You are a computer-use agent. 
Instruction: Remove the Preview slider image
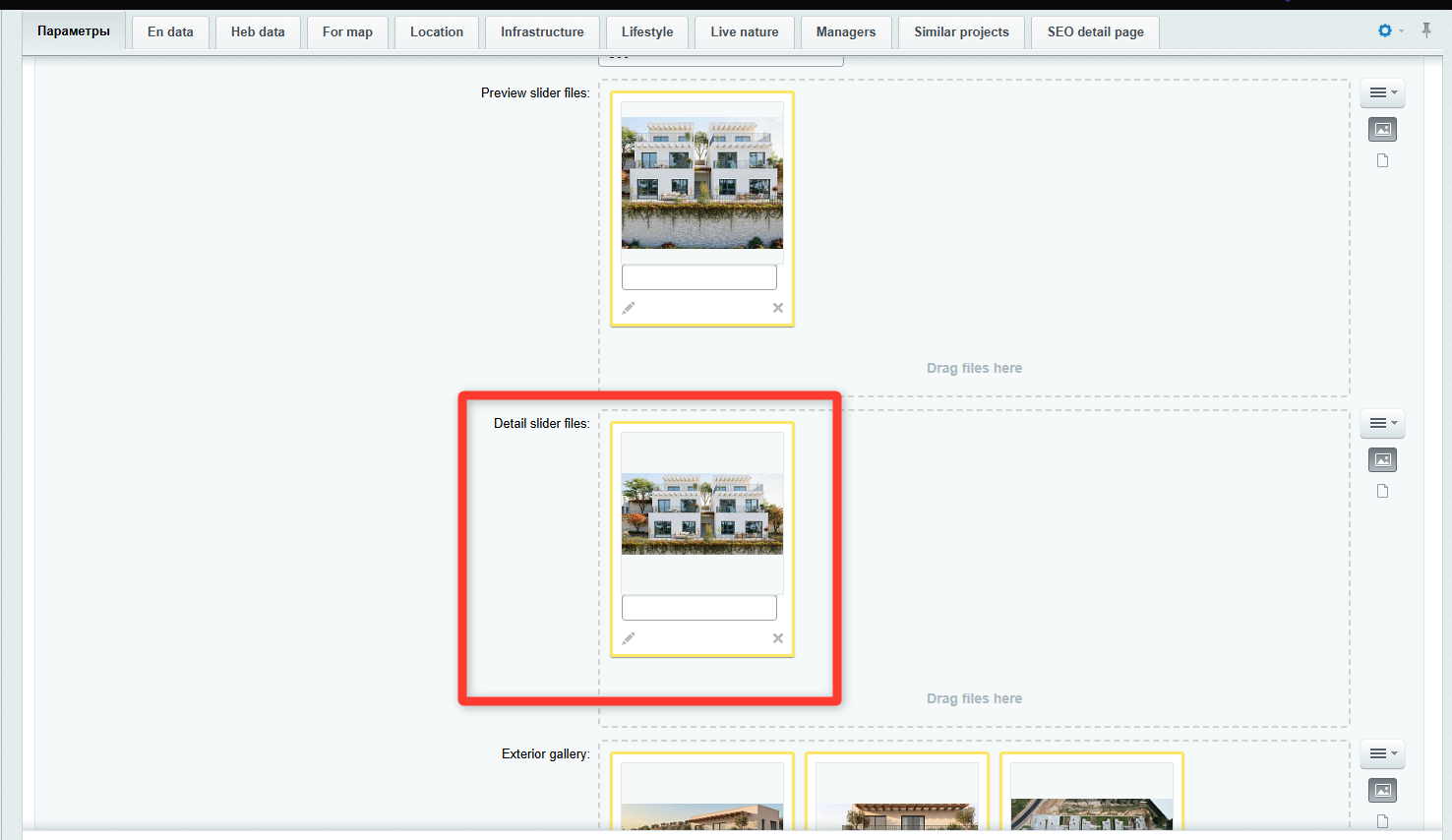coord(777,308)
